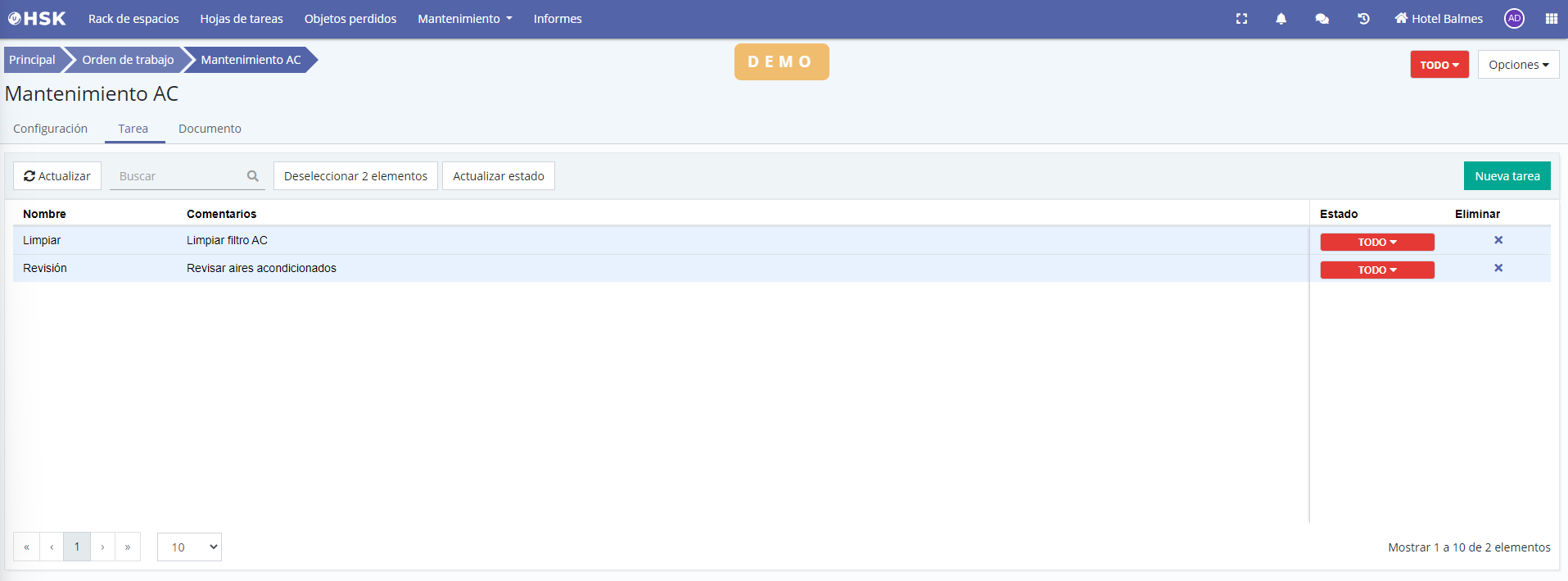The height and width of the screenshot is (581, 1568).
Task: Open the Opciones dropdown
Action: [1517, 65]
